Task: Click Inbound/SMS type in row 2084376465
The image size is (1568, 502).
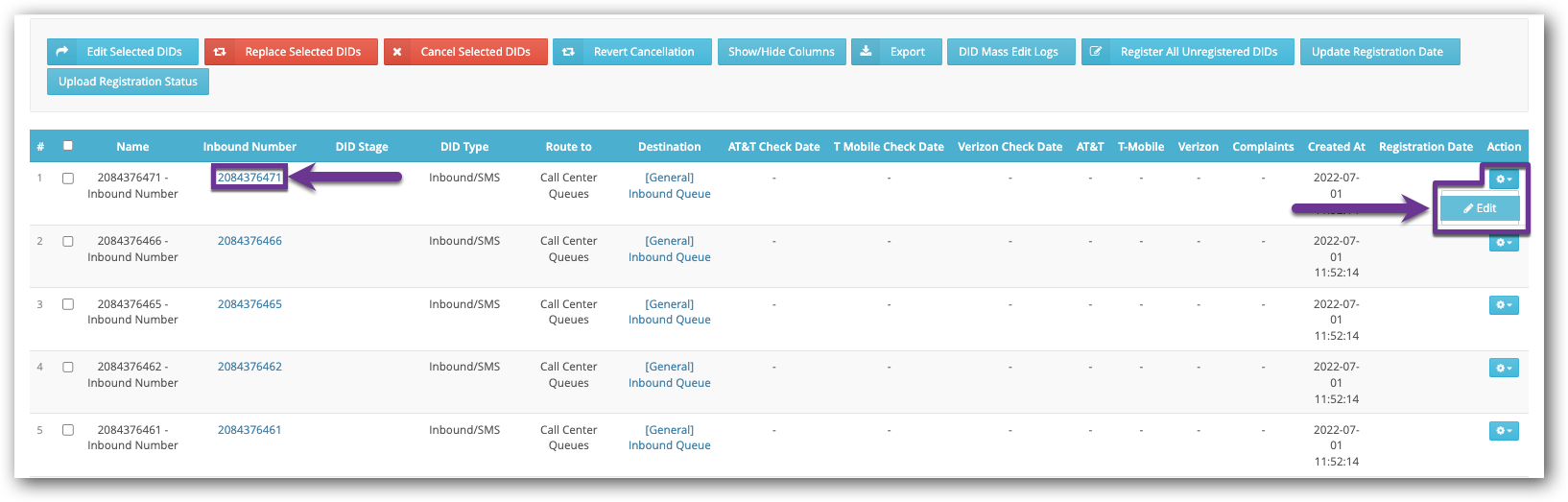Action: 464,304
